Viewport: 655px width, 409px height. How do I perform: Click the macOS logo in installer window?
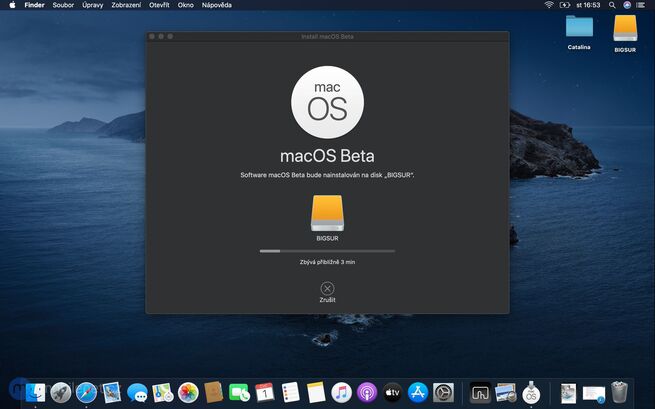click(x=327, y=102)
